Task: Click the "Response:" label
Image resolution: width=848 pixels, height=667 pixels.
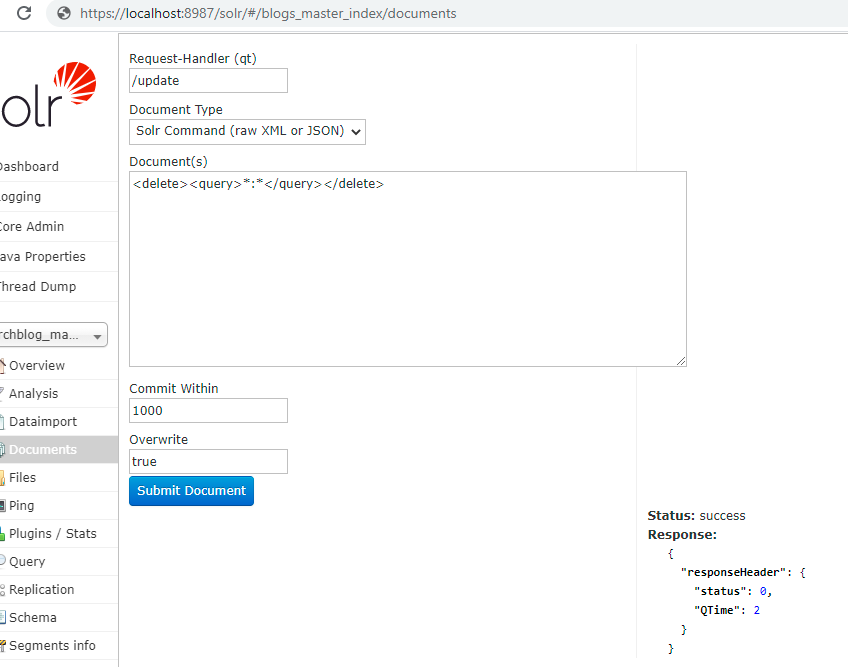Action: coord(683,534)
